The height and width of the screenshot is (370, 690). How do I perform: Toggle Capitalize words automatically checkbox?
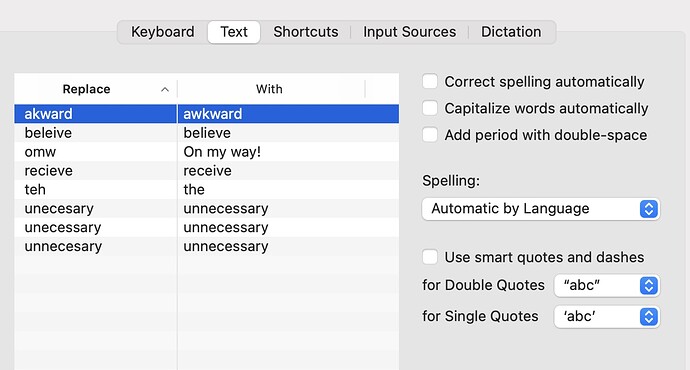430,108
